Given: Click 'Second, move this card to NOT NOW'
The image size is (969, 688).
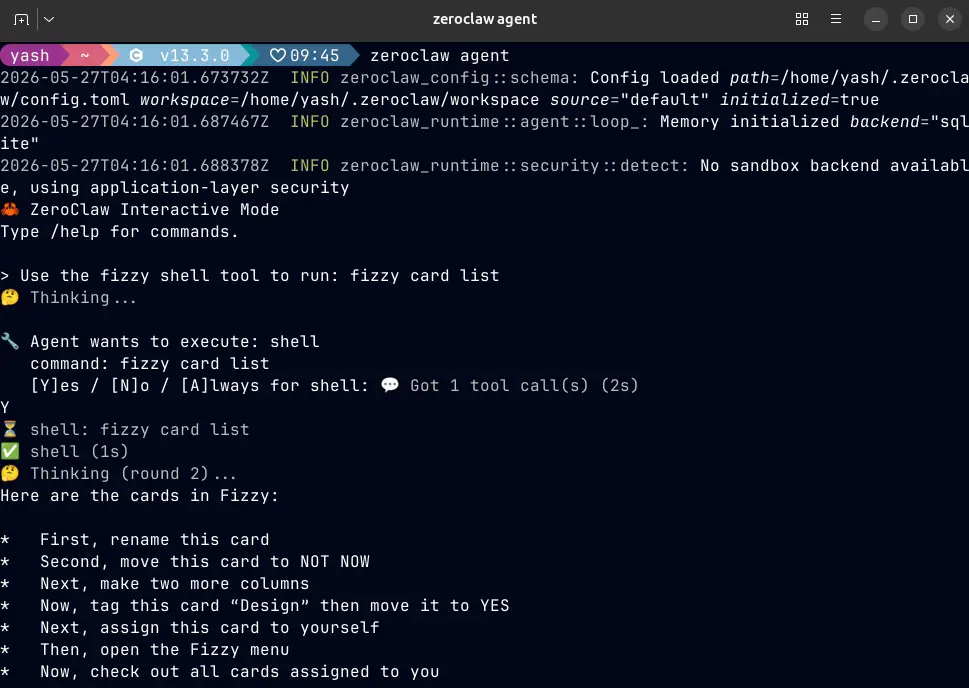Looking at the screenshot, I should click(205, 562).
